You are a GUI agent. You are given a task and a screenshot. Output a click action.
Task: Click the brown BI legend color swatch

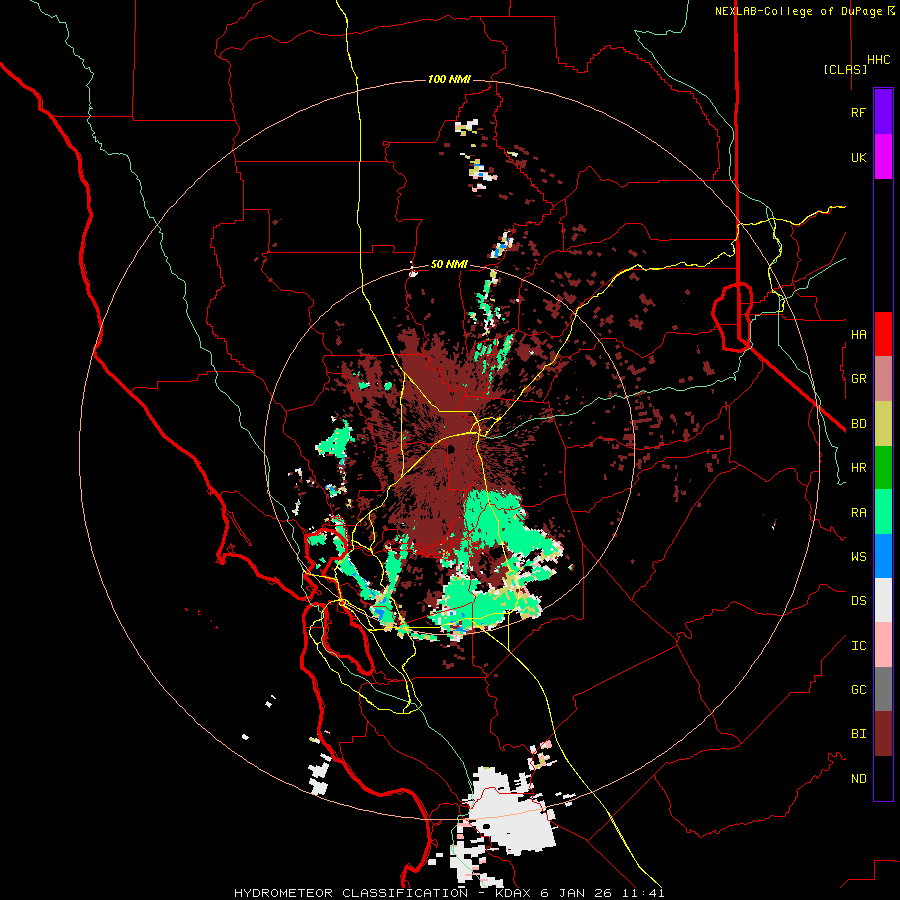pyautogui.click(x=883, y=734)
